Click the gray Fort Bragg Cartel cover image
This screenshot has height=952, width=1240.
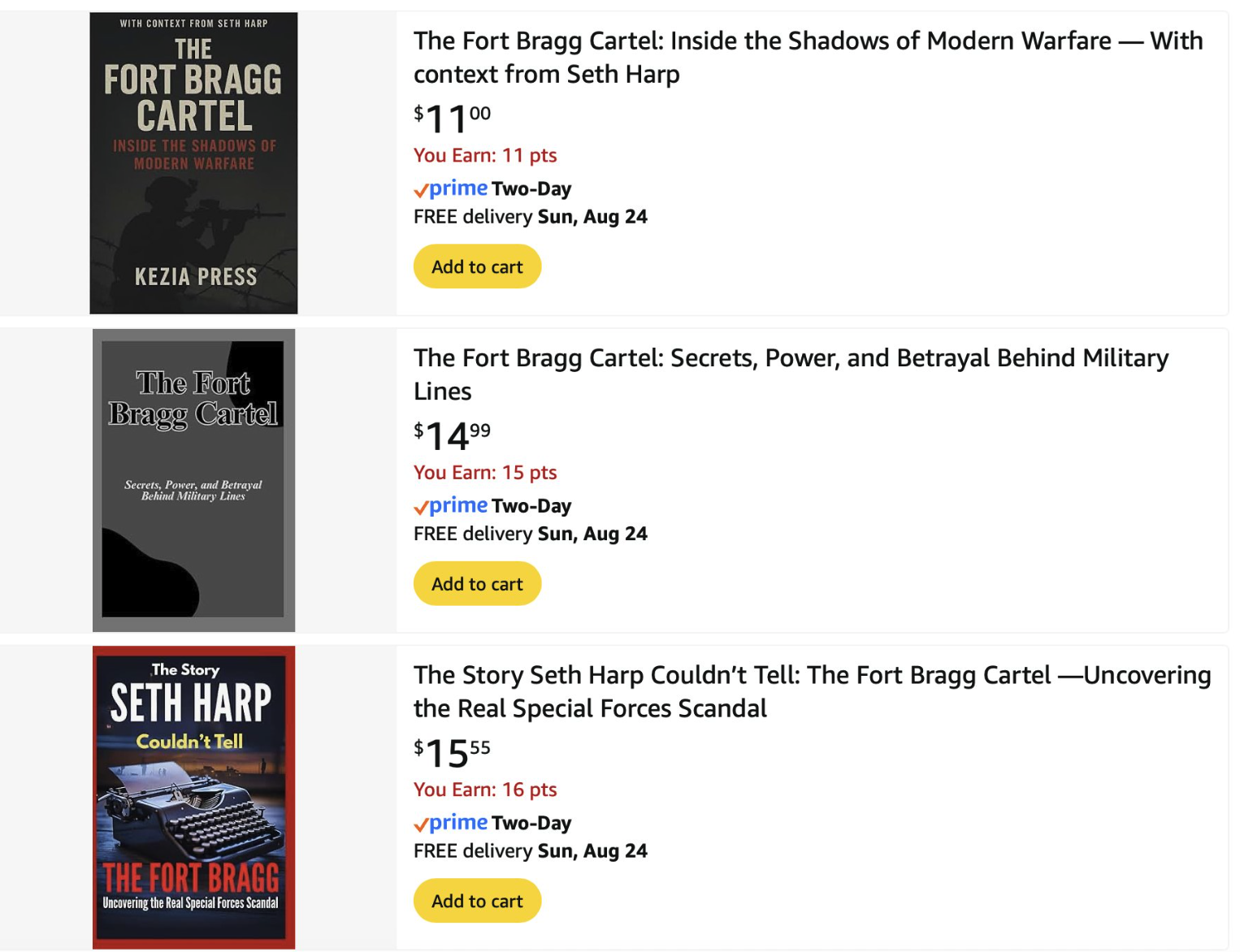(x=193, y=480)
